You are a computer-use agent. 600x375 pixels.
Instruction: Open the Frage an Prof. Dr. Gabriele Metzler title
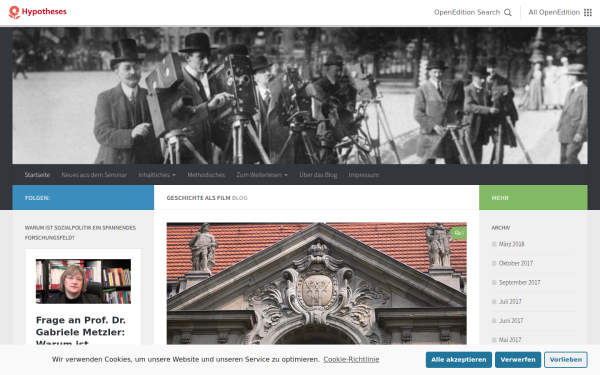pos(81,329)
